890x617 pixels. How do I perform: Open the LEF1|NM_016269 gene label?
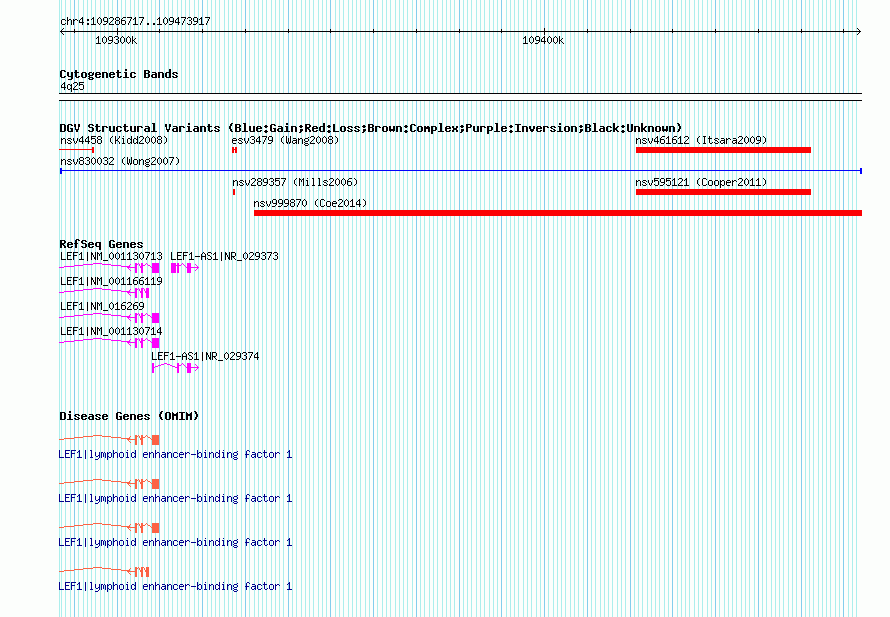[102, 306]
